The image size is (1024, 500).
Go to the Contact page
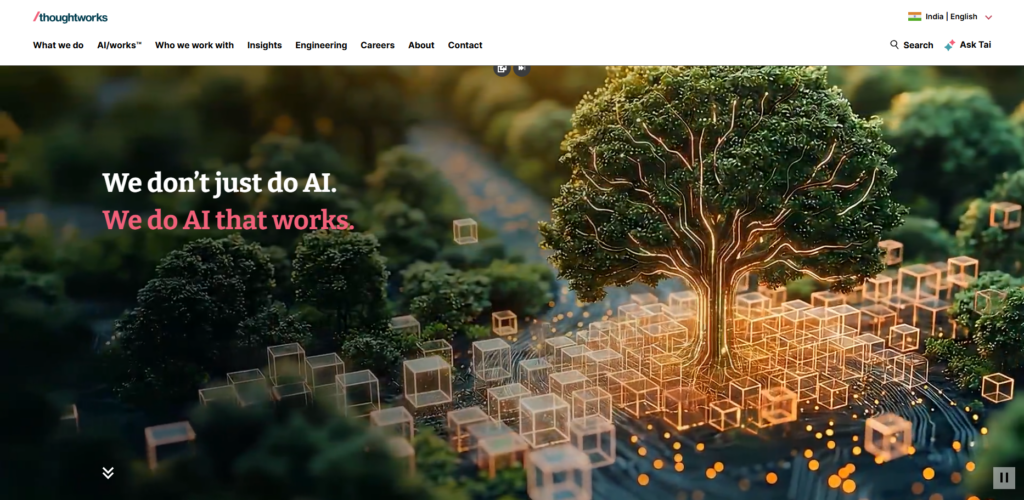[465, 45]
